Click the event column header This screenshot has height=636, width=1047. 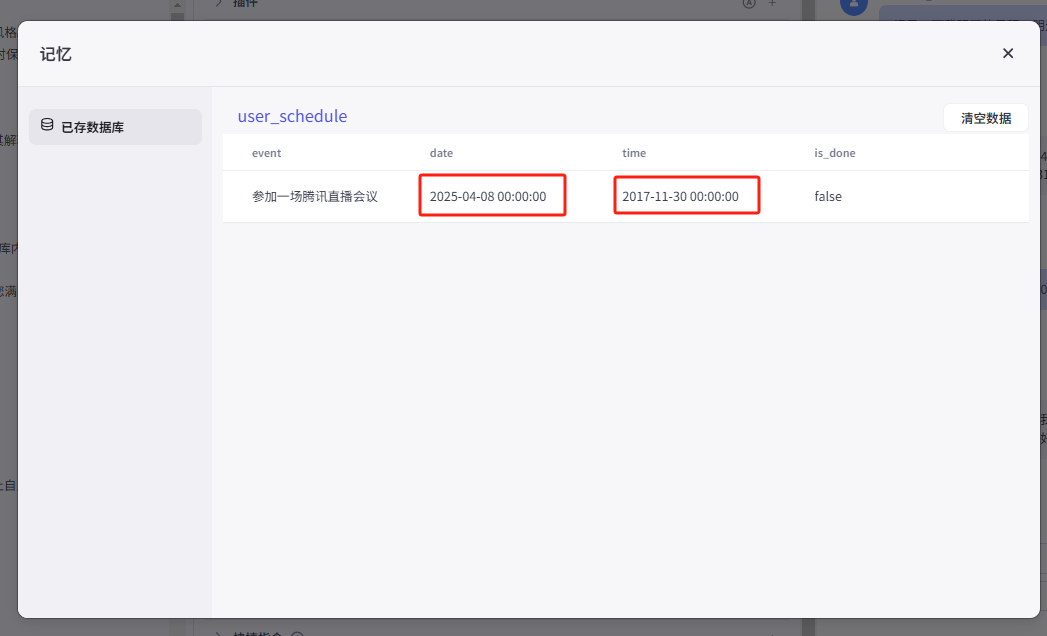pyautogui.click(x=266, y=153)
